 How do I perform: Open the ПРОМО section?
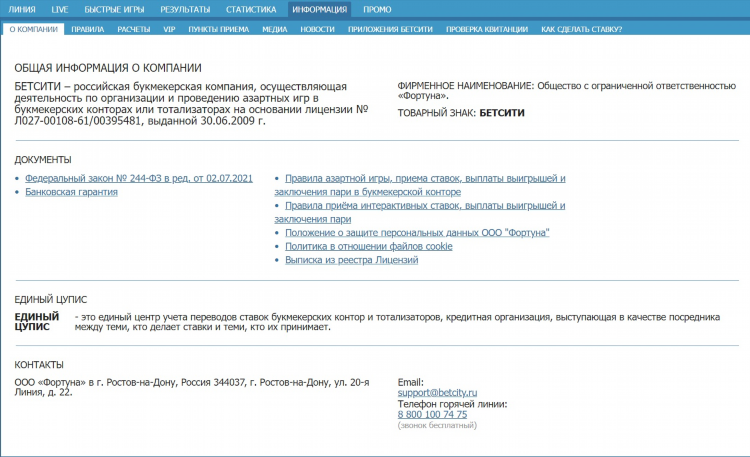point(377,10)
